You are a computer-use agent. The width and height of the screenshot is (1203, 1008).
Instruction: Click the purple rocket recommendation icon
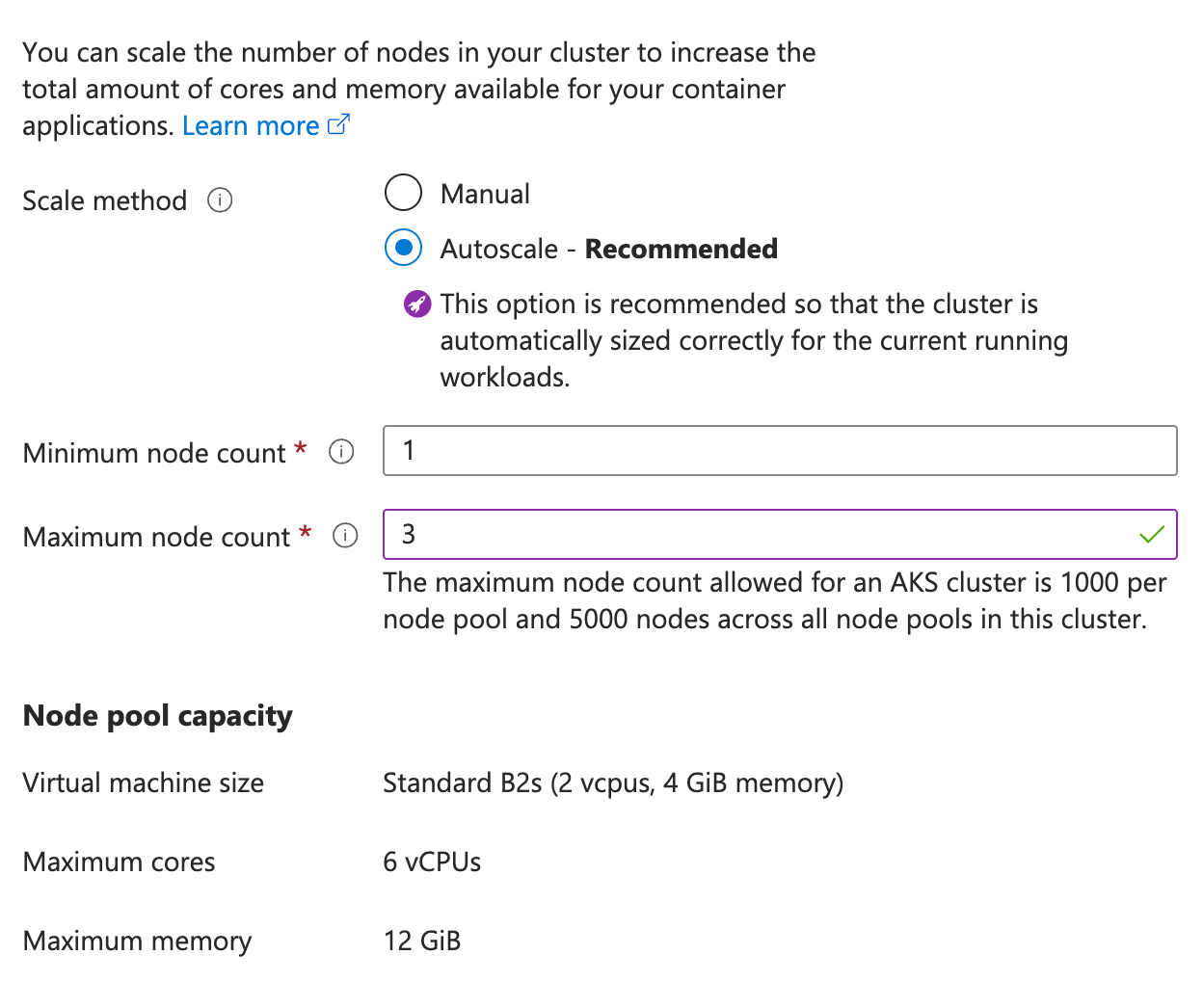pos(416,304)
